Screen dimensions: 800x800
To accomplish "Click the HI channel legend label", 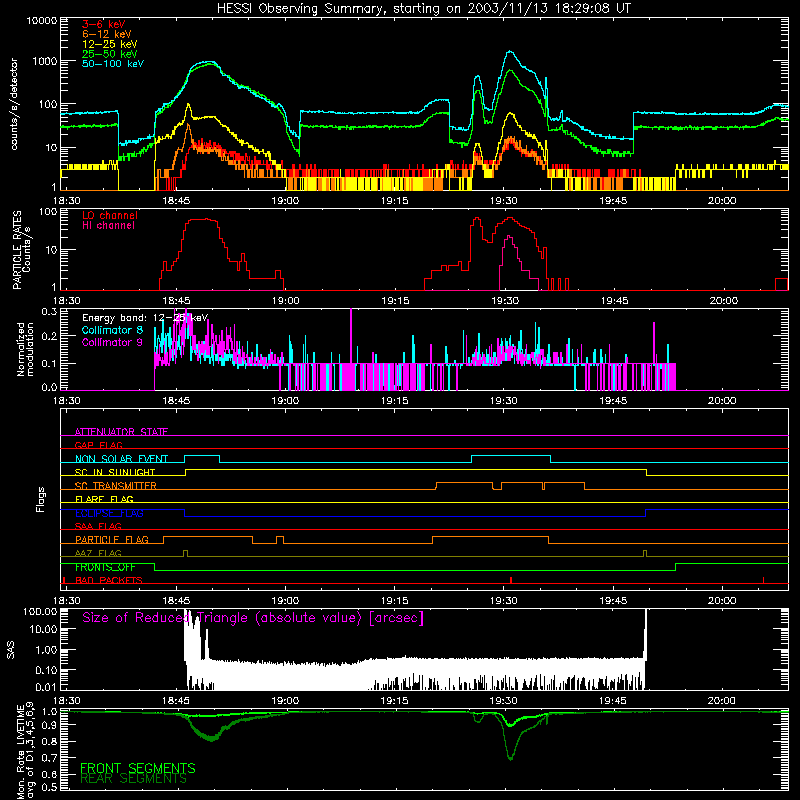I will tap(108, 225).
